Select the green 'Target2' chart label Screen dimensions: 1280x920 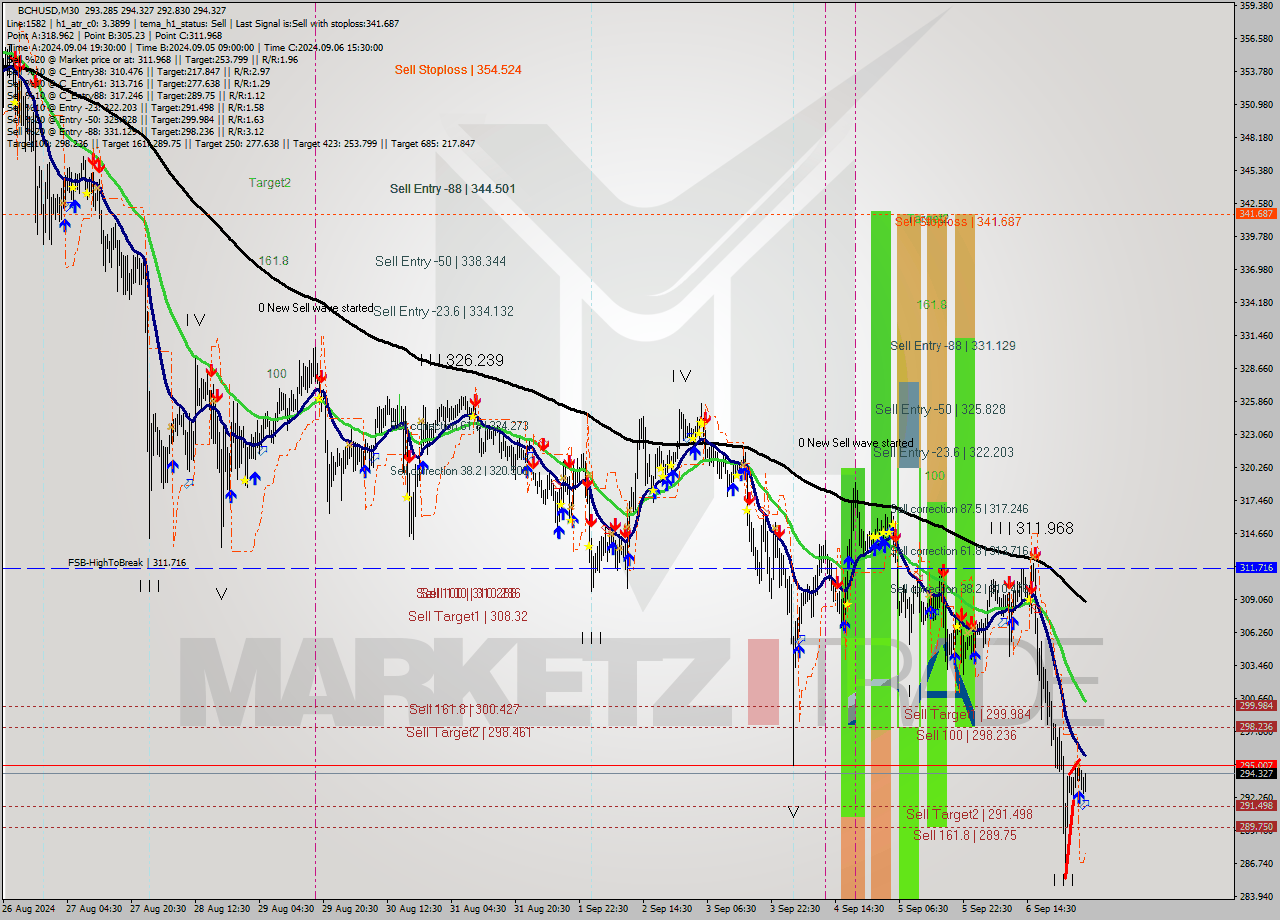click(x=270, y=183)
